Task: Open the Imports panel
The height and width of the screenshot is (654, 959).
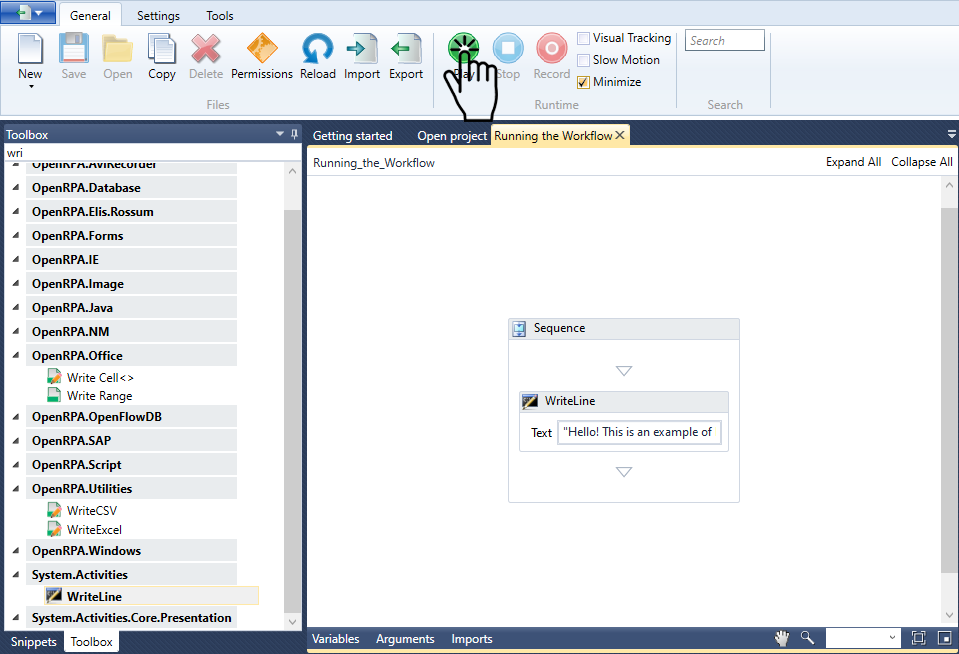Action: 472,639
